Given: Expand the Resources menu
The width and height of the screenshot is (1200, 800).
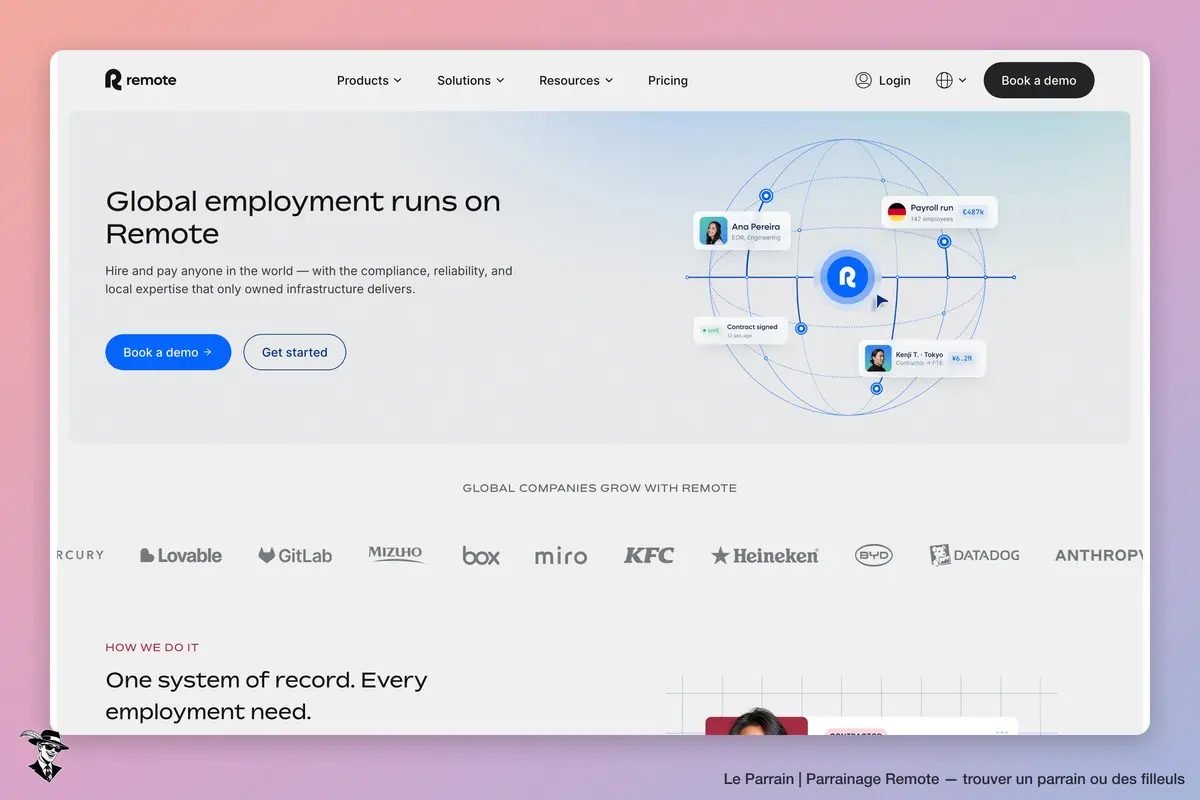Looking at the screenshot, I should pos(576,80).
